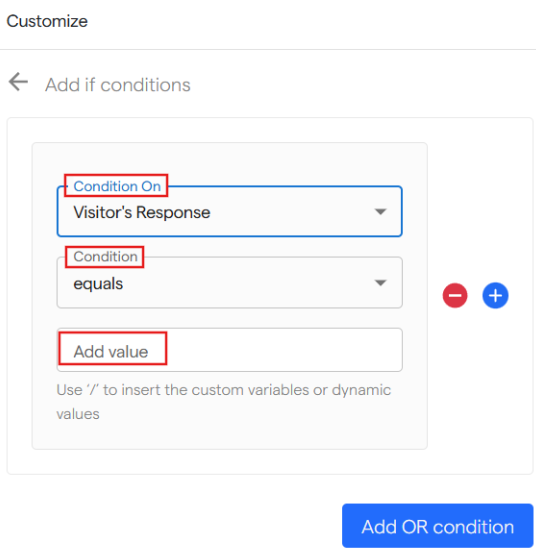
Task: Open the Visitor's Response combo box
Action: (x=230, y=211)
